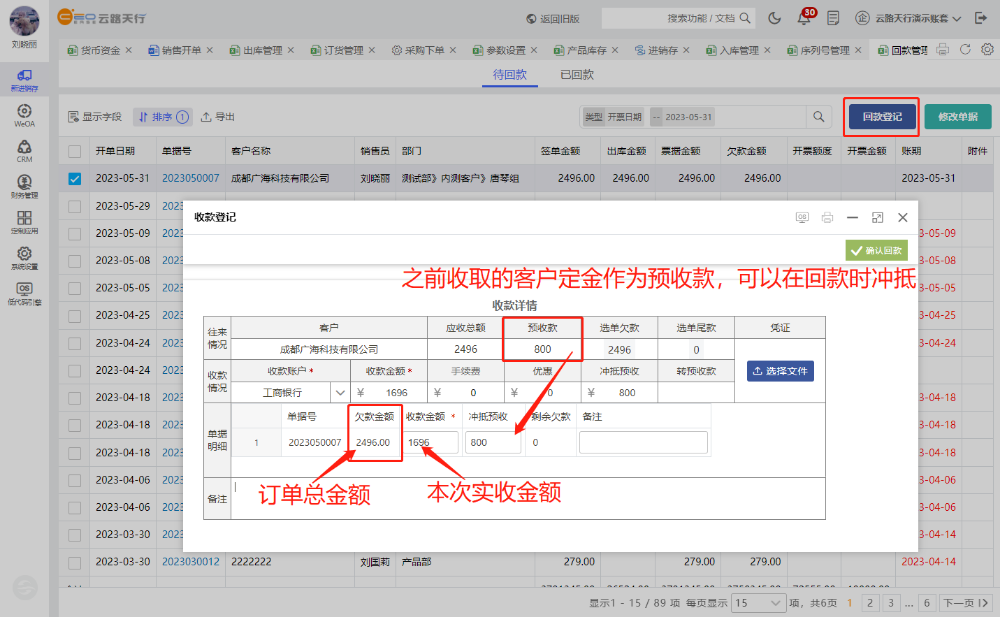
Task: Open the WeOA sidebar module
Action: tap(24, 115)
